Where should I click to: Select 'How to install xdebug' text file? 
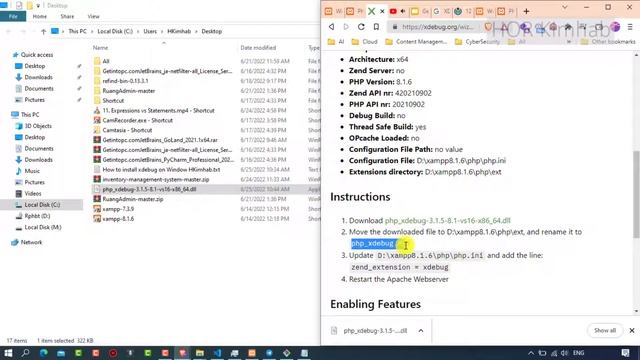coord(161,169)
